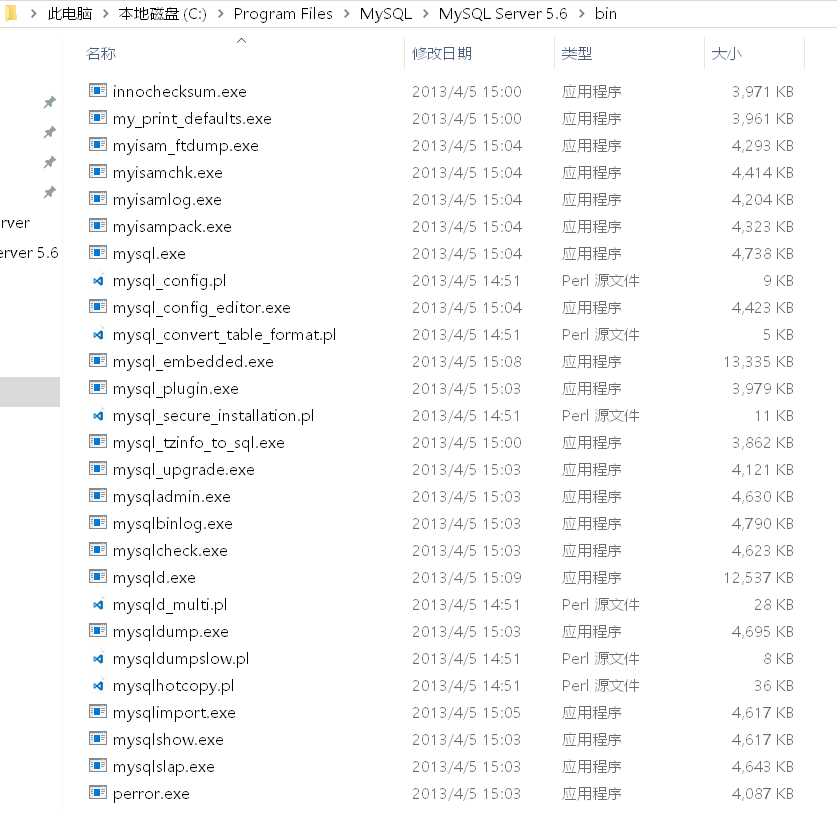Click the mysqld.exe application icon
The image size is (837, 835).
coord(98,577)
